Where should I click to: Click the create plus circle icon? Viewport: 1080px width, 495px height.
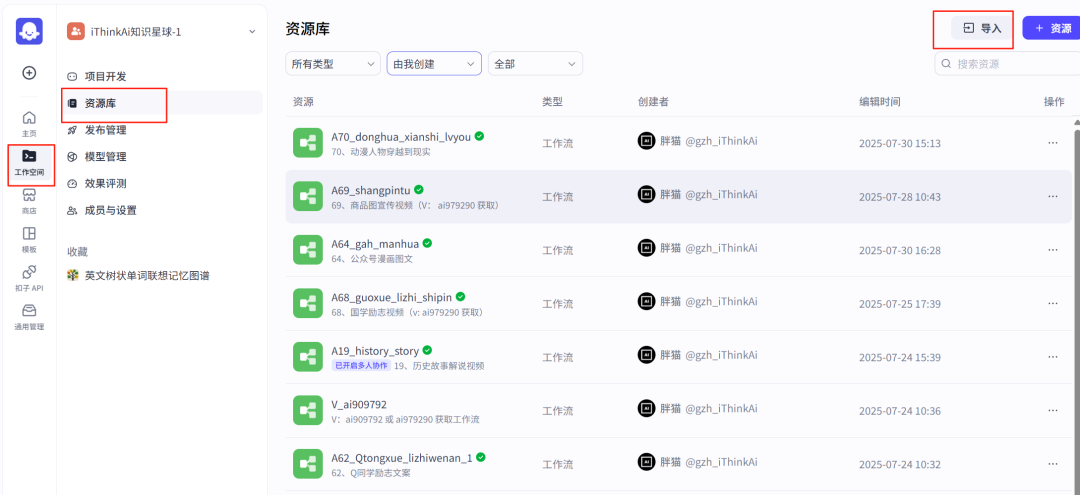pos(30,72)
